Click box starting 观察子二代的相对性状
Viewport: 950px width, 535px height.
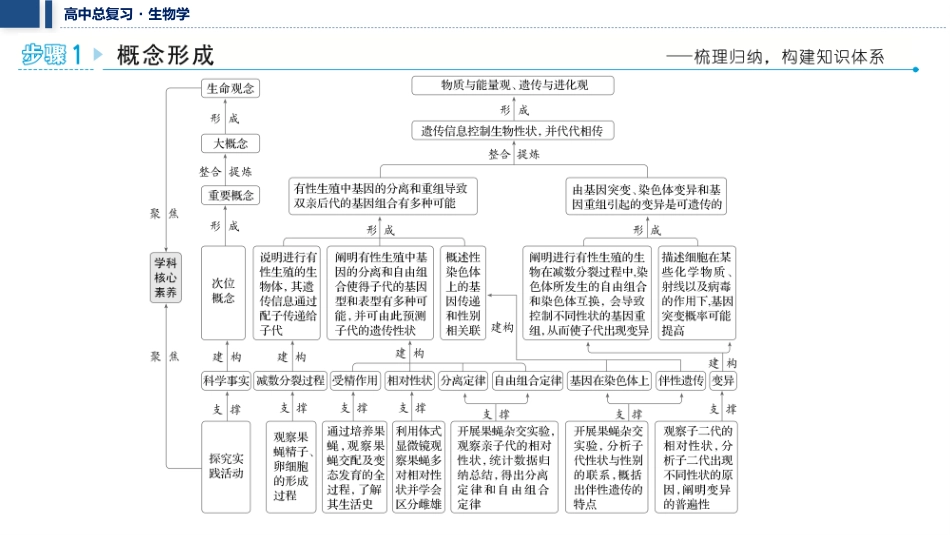pyautogui.click(x=696, y=467)
